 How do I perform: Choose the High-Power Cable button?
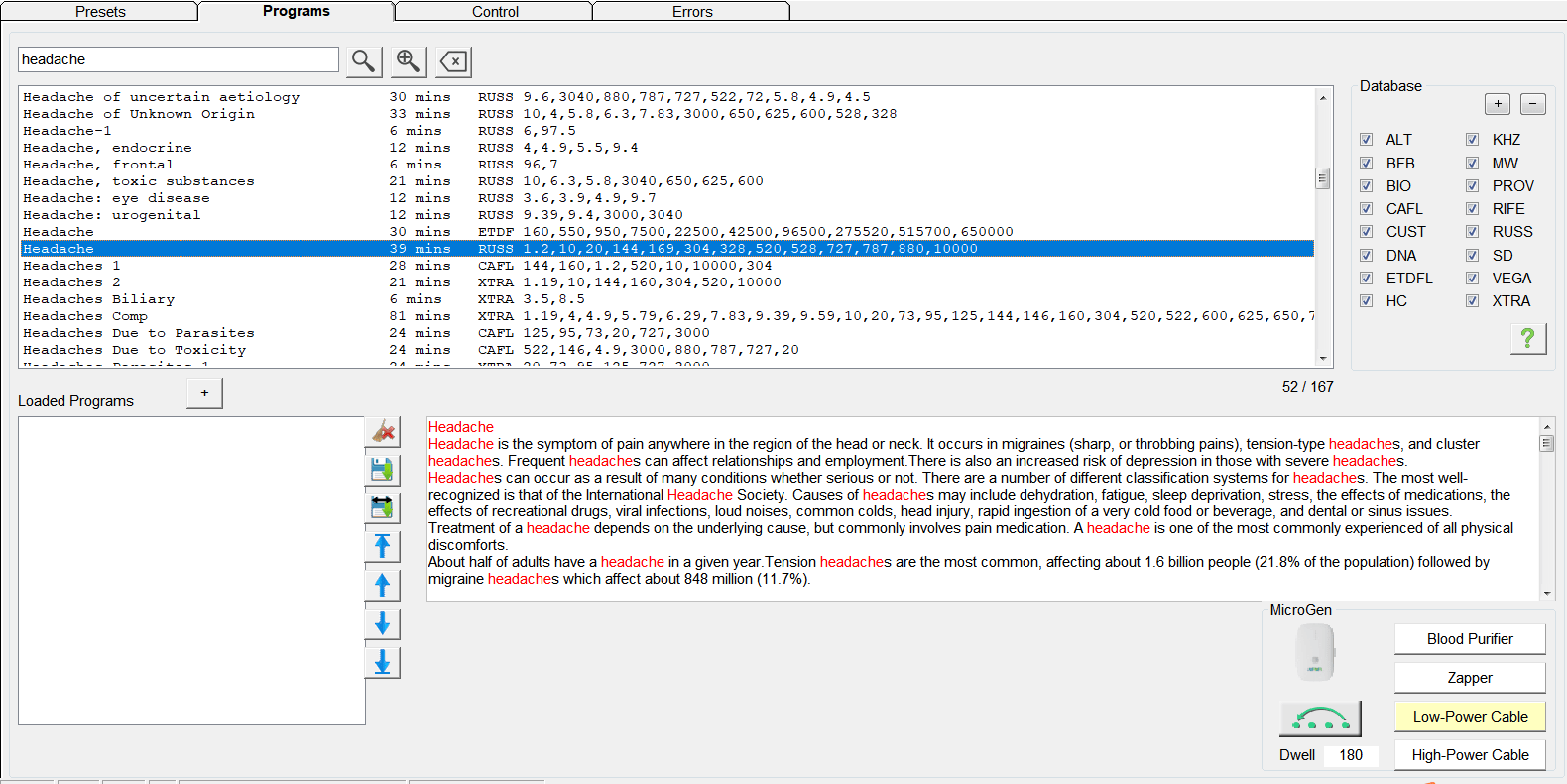(1470, 755)
